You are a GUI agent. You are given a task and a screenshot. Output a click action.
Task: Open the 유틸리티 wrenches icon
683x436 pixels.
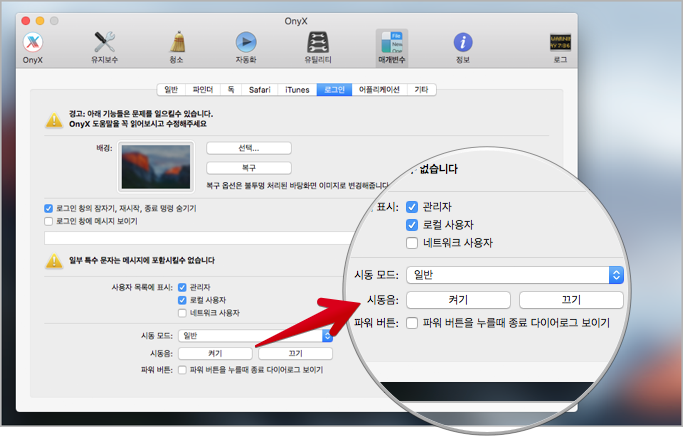click(318, 47)
